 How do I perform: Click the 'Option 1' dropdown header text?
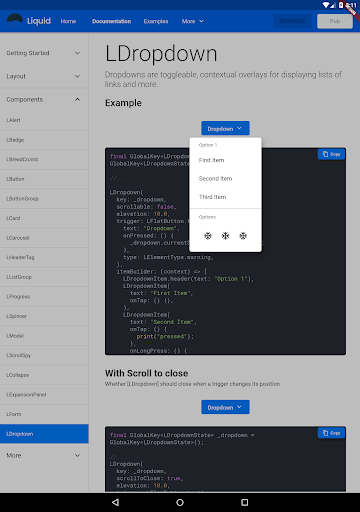[208, 145]
